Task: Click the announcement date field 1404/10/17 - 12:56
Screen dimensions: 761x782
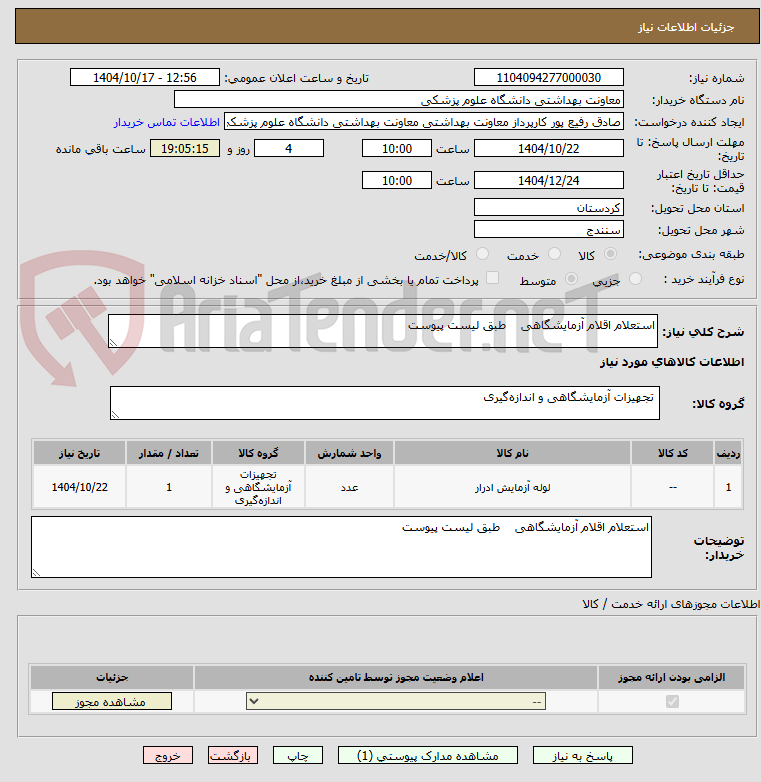Action: click(145, 78)
